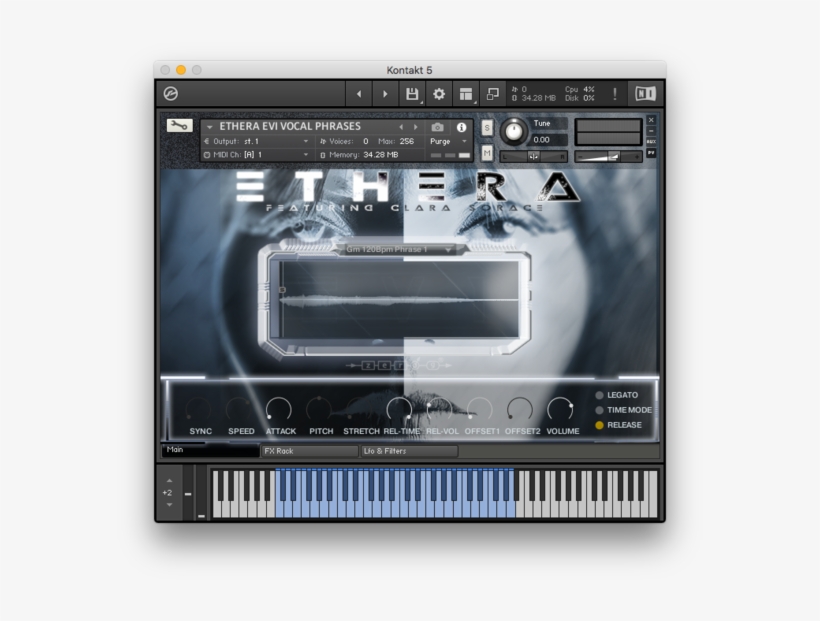This screenshot has width=820, height=621.
Task: Switch to the FX Rack tab
Action: 308,452
